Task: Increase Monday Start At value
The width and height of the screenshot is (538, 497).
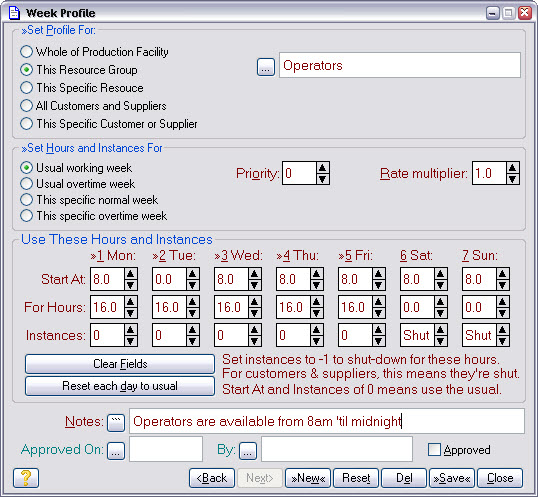Action: pyautogui.click(x=130, y=274)
